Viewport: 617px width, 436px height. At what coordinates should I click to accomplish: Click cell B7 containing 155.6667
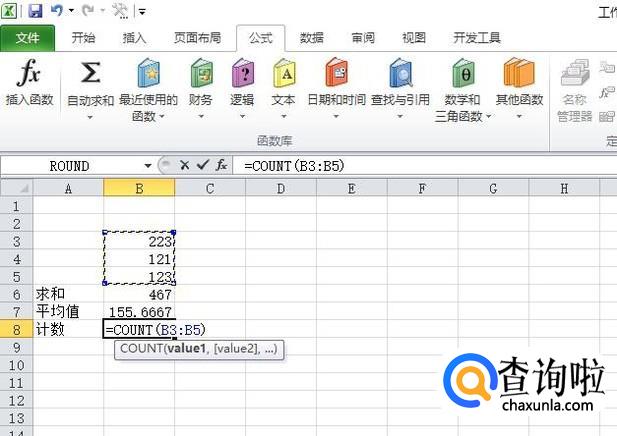click(x=139, y=312)
